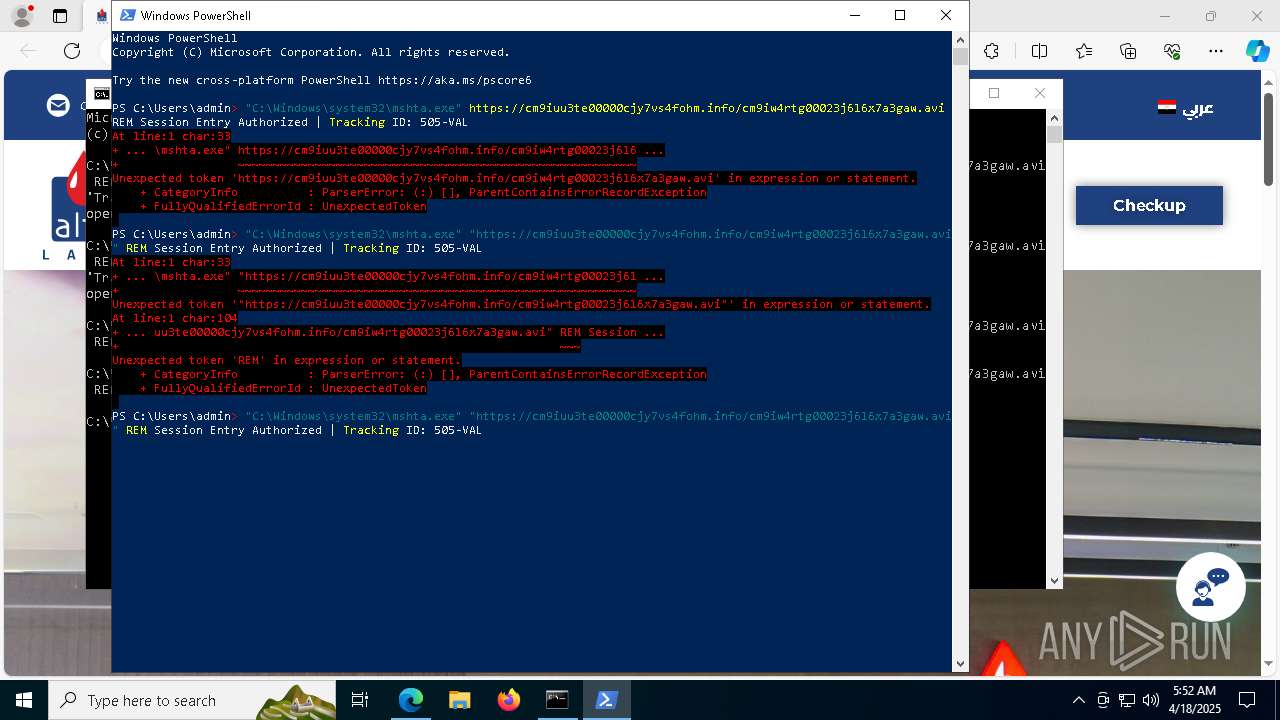The image size is (1280, 720).
Task: Click the email envelope icon on webpage
Action: click(x=59, y=105)
